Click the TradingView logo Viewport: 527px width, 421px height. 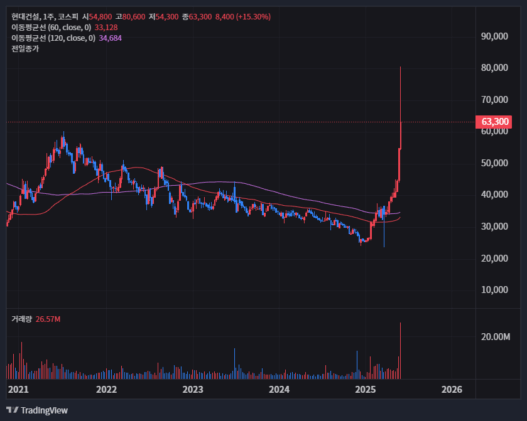[12, 410]
